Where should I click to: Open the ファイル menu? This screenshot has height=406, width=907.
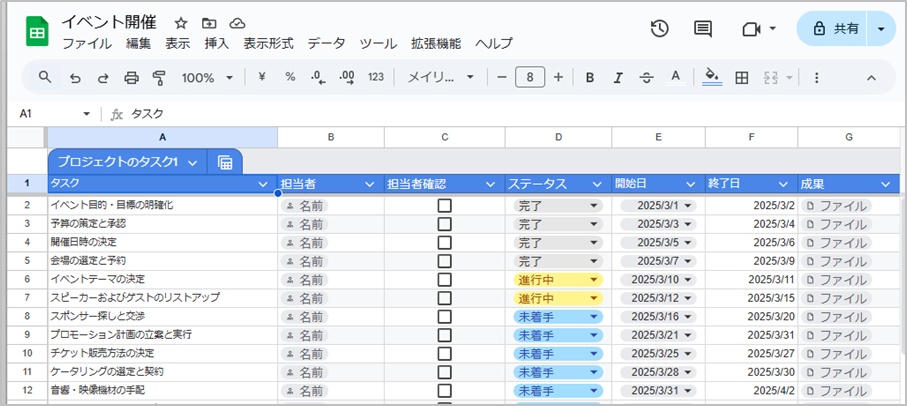87,43
